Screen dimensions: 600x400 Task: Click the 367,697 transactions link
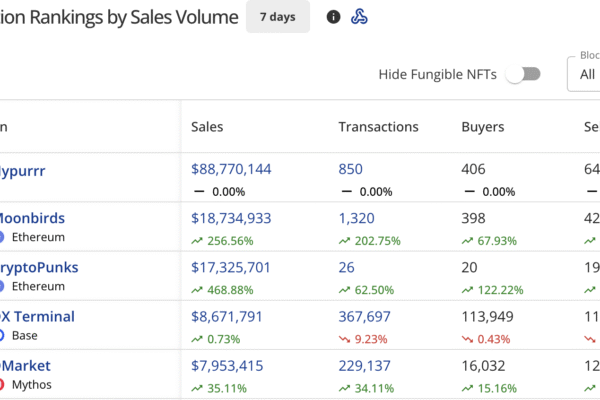364,317
